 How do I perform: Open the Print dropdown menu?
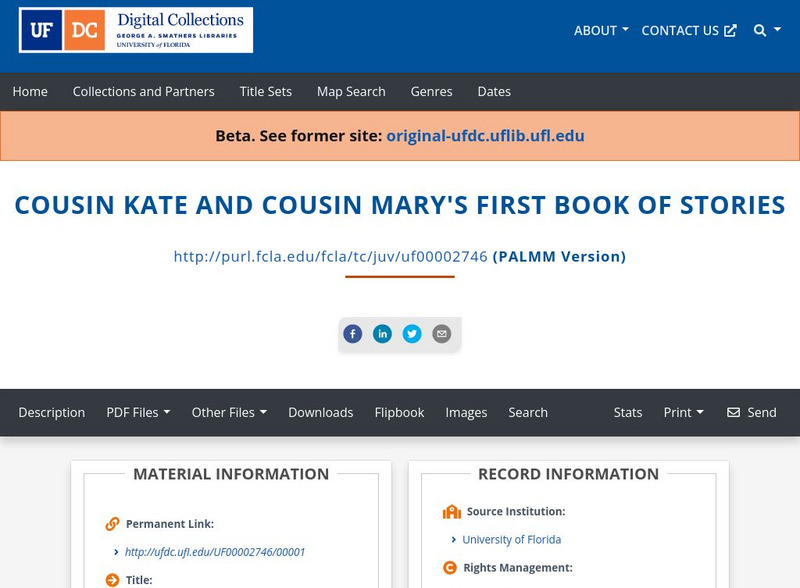click(684, 412)
